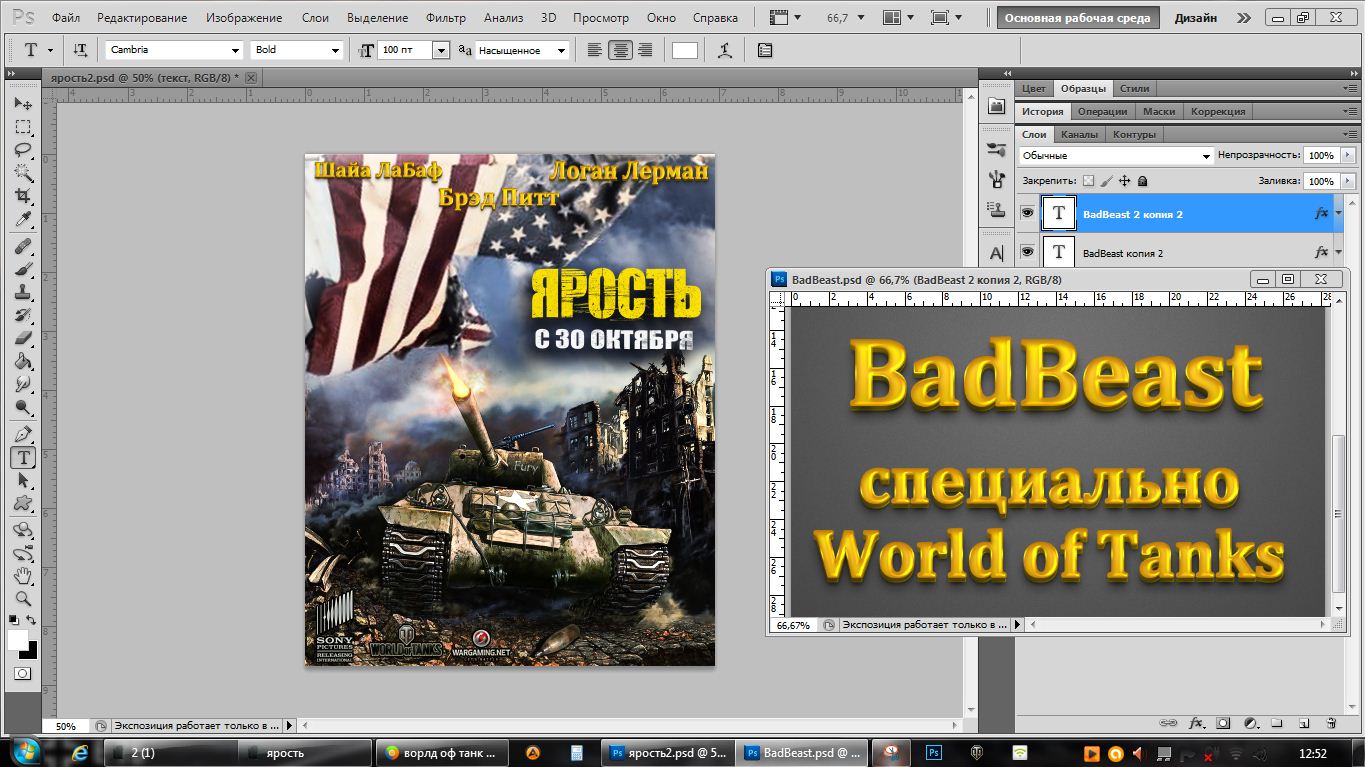This screenshot has height=767, width=1365.
Task: Click the text color swatch
Action: pos(685,50)
